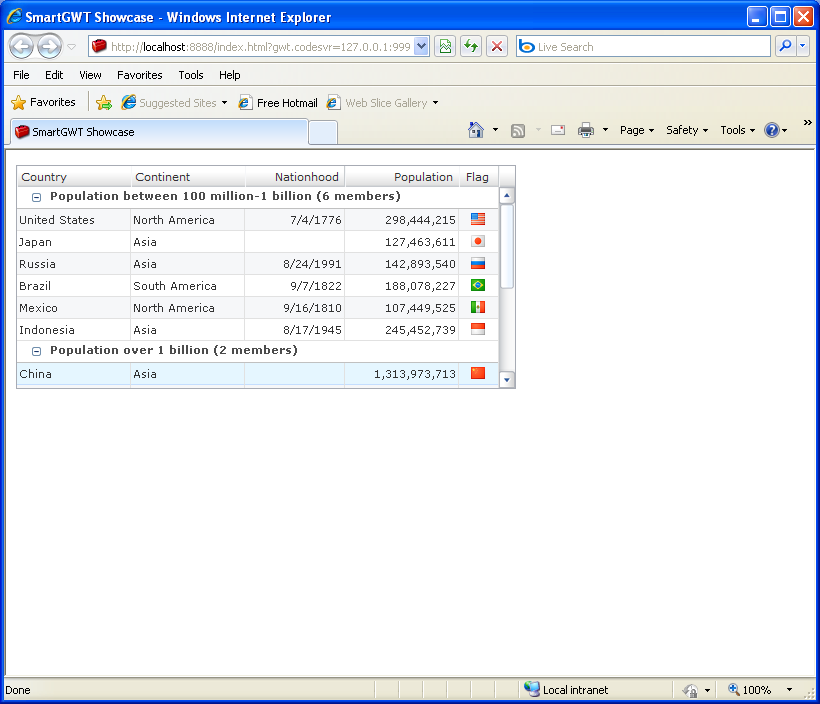Click the Read Mail icon
The image size is (820, 704).
pyautogui.click(x=558, y=130)
